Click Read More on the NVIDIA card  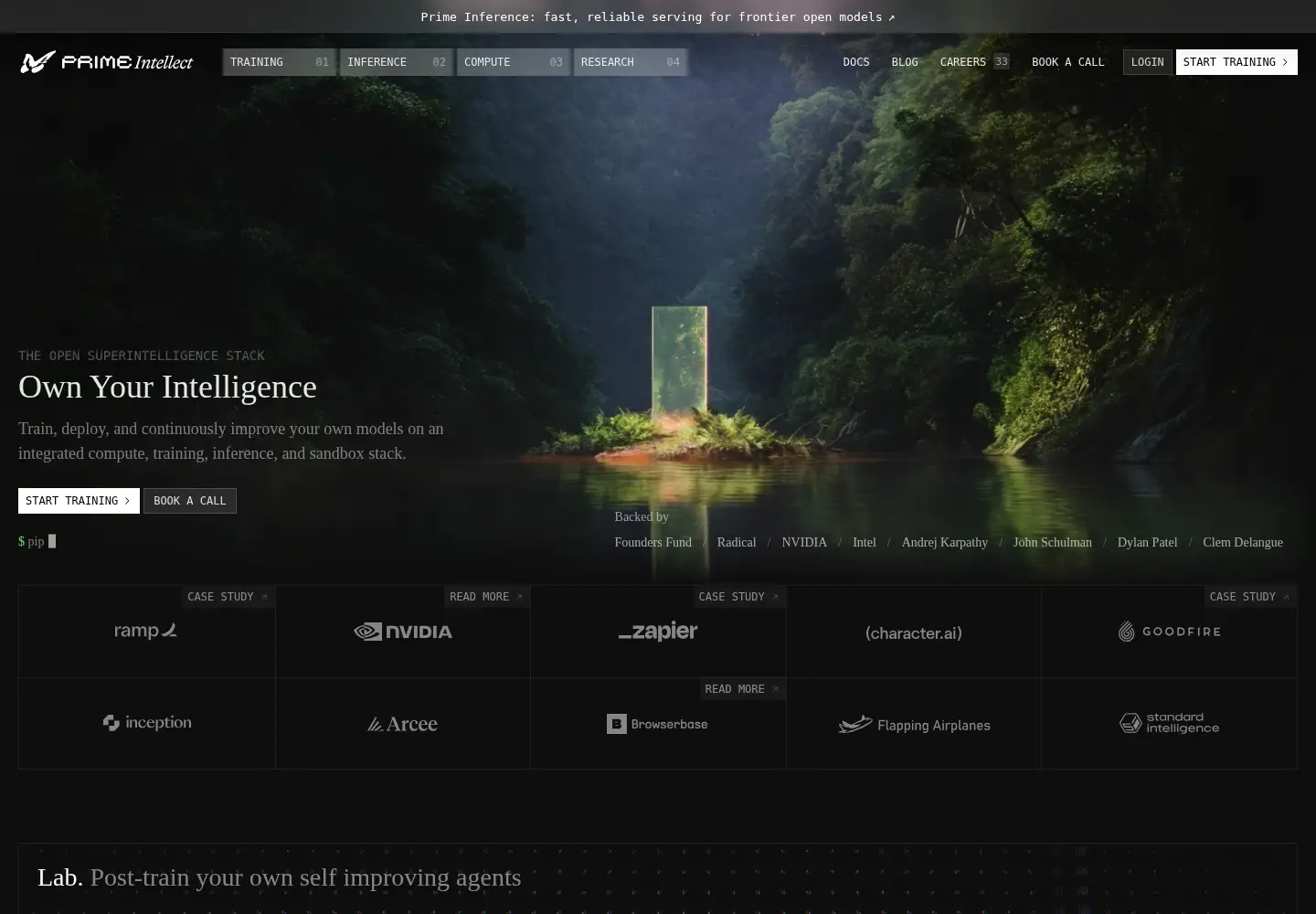pyautogui.click(x=486, y=597)
